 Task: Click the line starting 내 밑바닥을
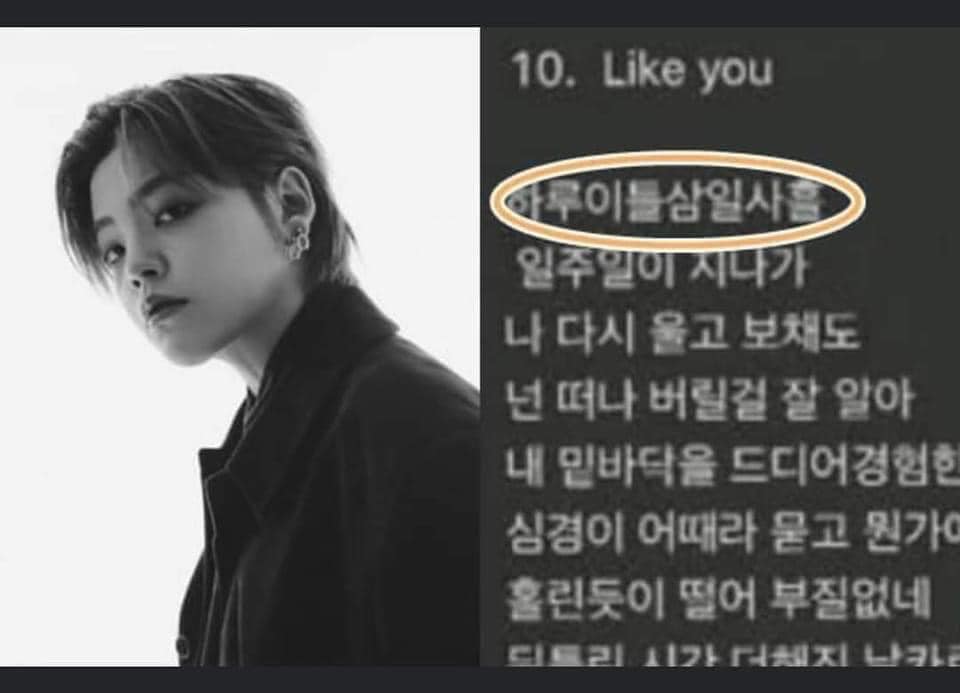coord(732,466)
